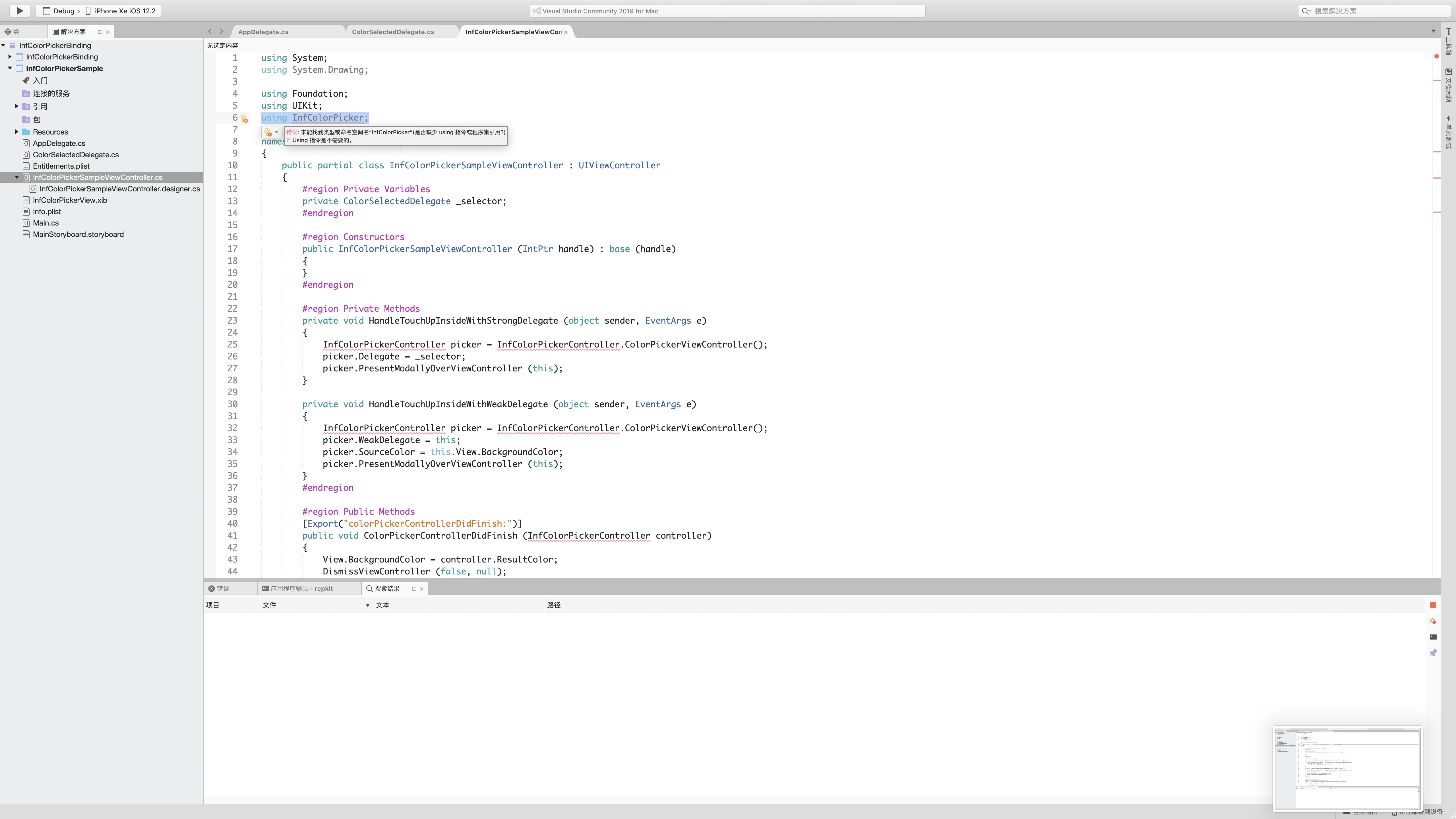Open InfColorPickerView.xib from the tree
This screenshot has width=1456, height=819.
pyautogui.click(x=69, y=200)
